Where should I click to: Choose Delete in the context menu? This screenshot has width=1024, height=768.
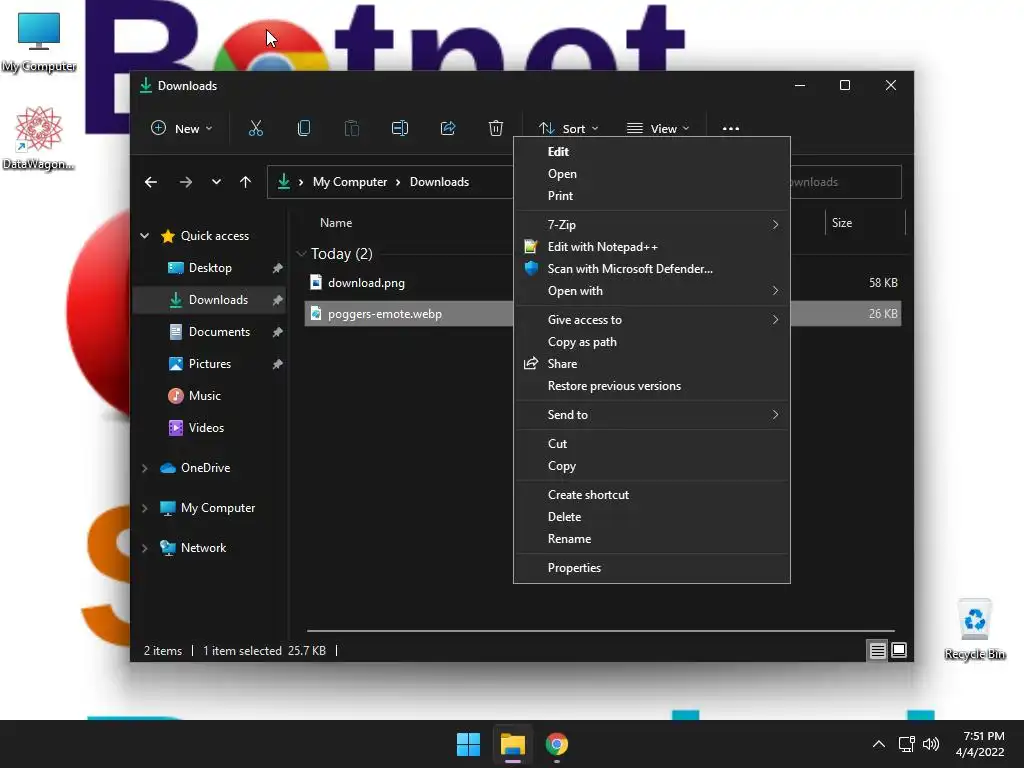[652, 517]
